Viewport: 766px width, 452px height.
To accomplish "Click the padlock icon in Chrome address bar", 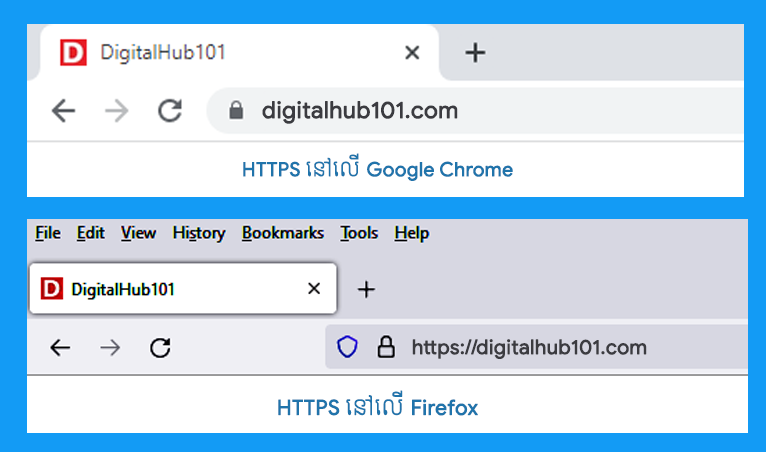I will [236, 110].
